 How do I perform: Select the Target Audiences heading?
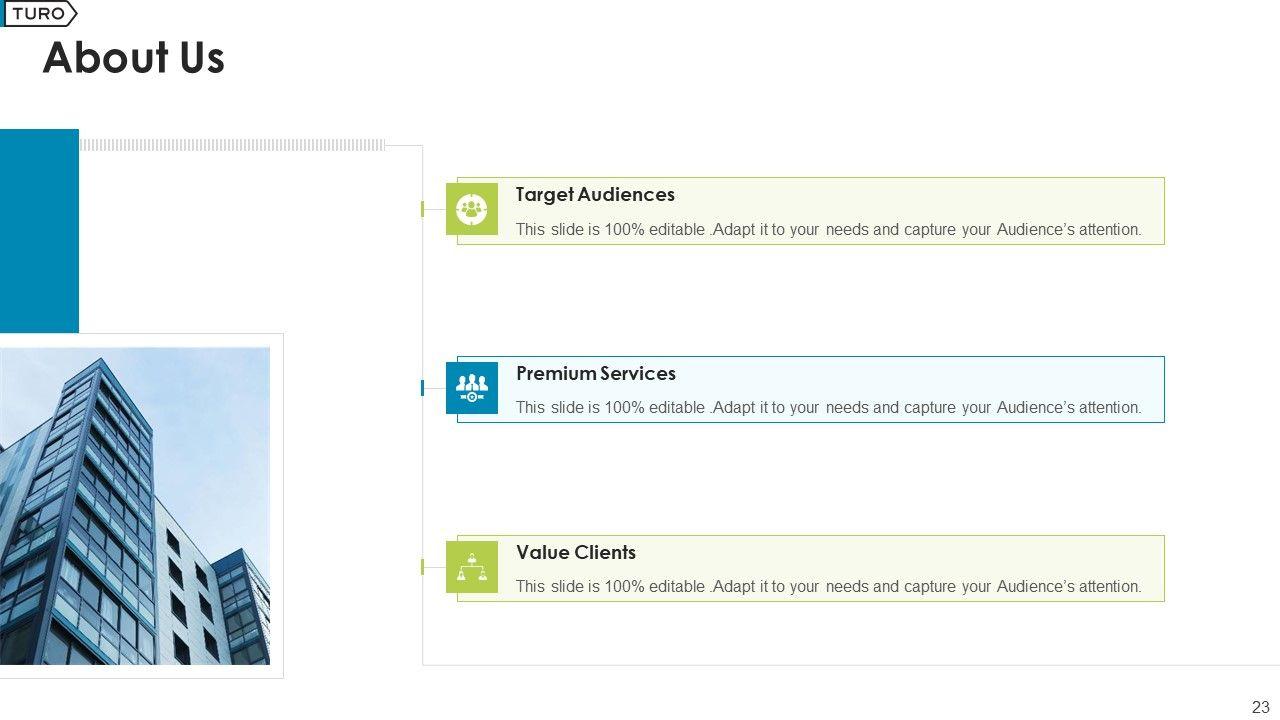tap(595, 195)
